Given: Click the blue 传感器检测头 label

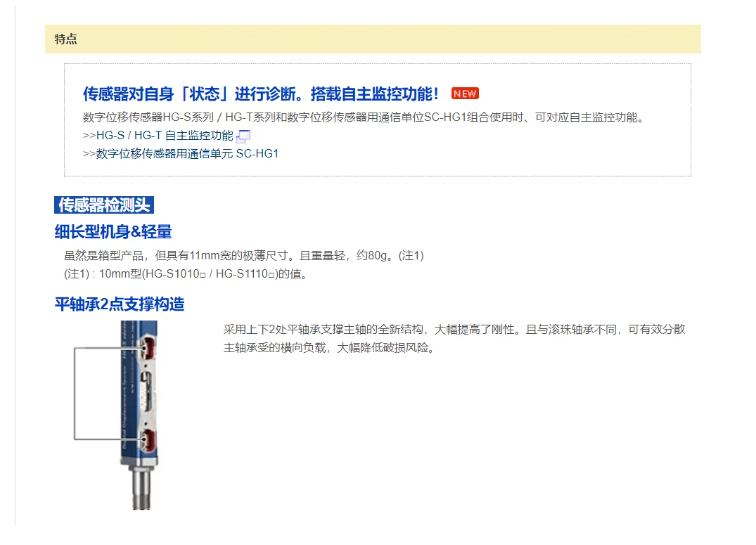Looking at the screenshot, I should pos(104,205).
